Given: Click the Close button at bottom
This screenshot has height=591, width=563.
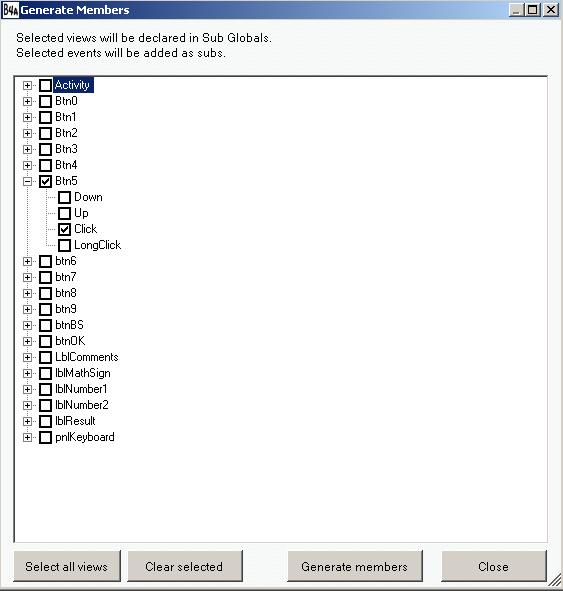Looking at the screenshot, I should pyautogui.click(x=494, y=566).
